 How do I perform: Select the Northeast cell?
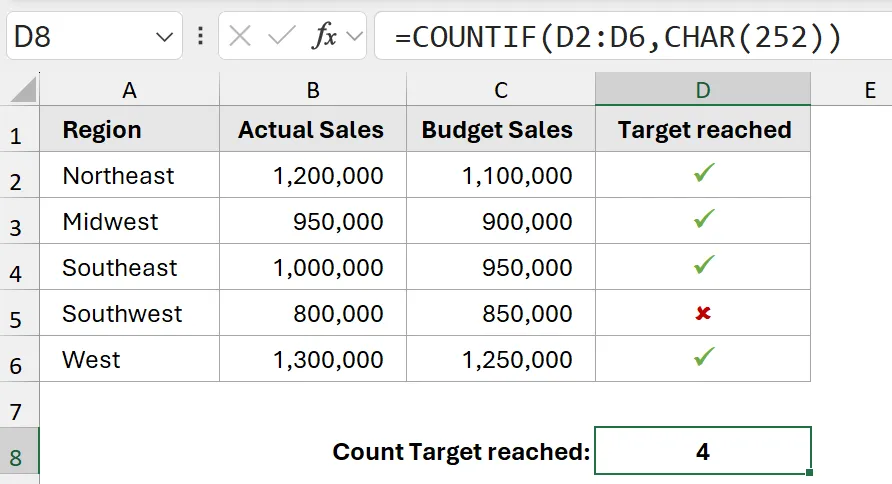click(x=130, y=175)
